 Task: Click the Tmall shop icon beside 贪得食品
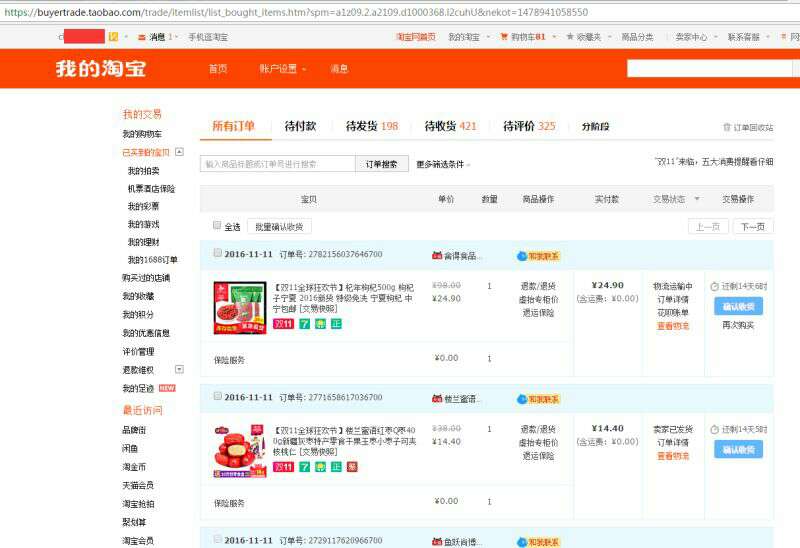(x=437, y=255)
